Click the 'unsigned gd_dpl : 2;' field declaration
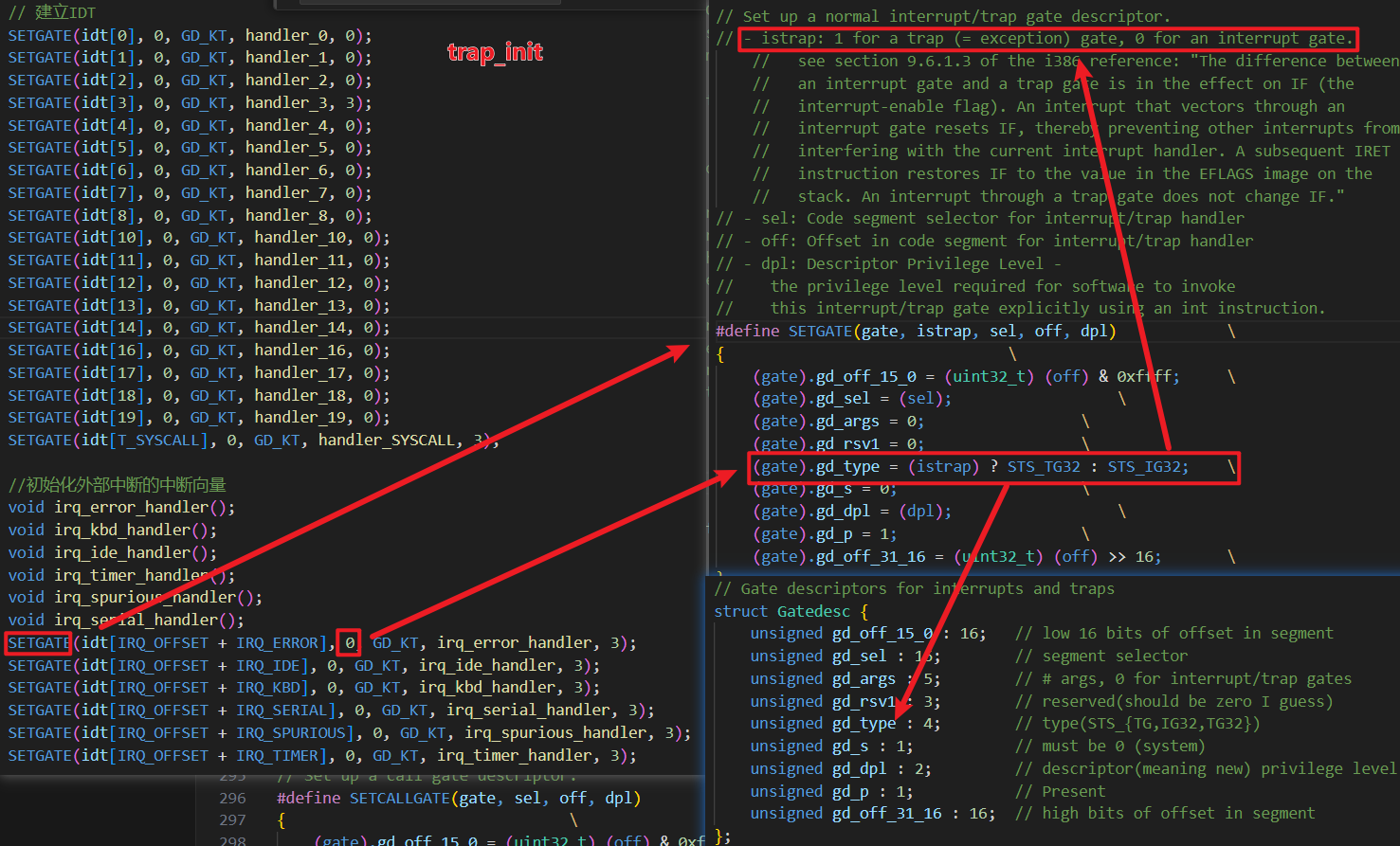This screenshot has height=846, width=1400. (841, 768)
